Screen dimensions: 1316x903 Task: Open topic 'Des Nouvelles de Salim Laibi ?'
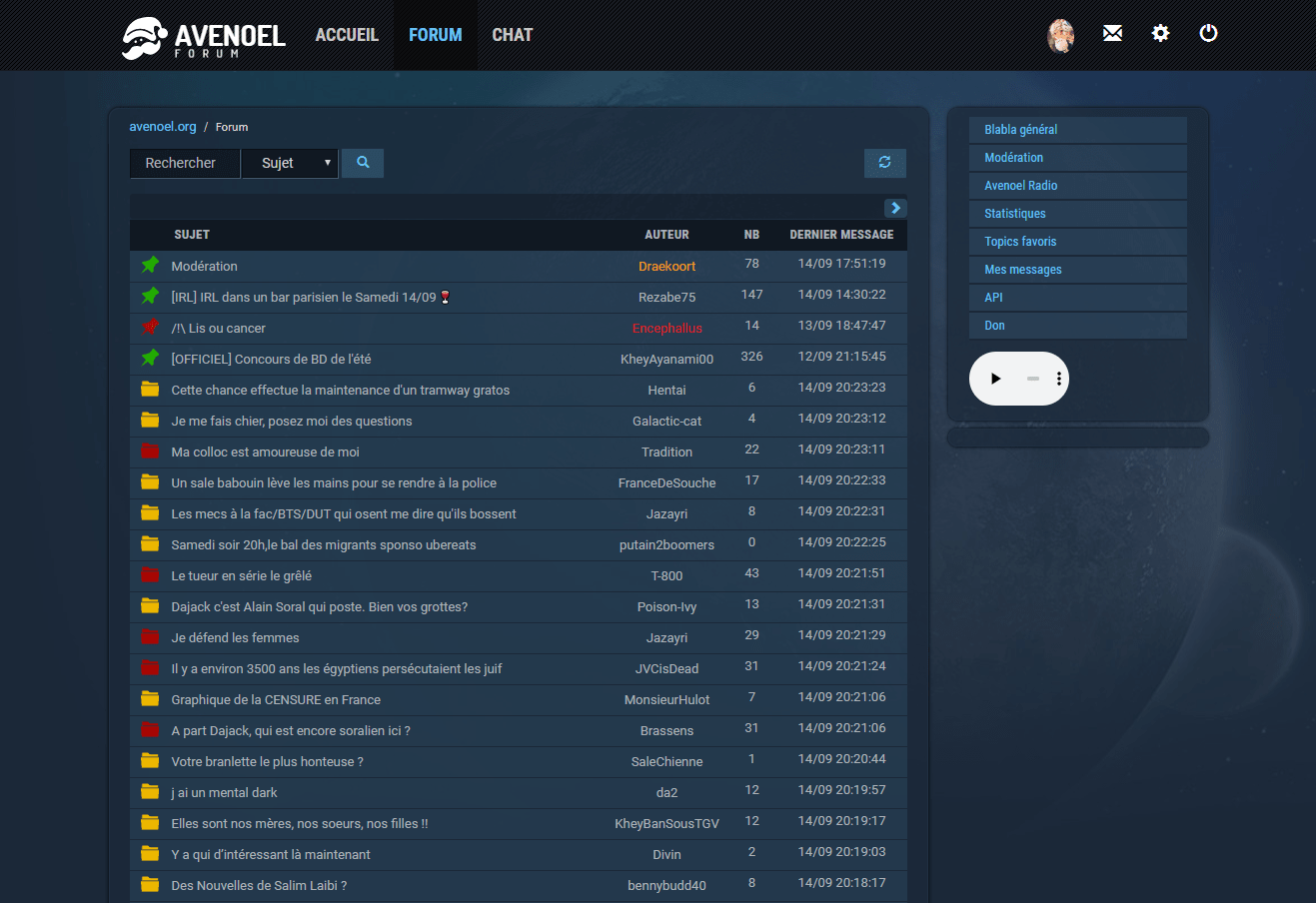[x=259, y=886]
